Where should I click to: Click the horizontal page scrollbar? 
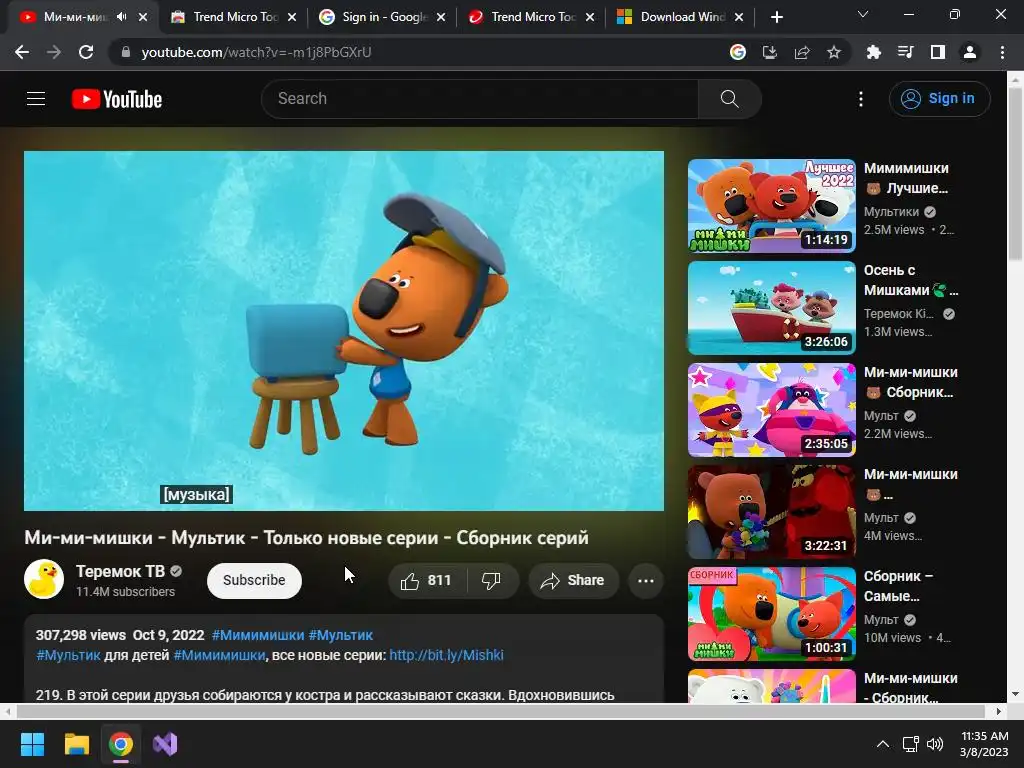501,711
